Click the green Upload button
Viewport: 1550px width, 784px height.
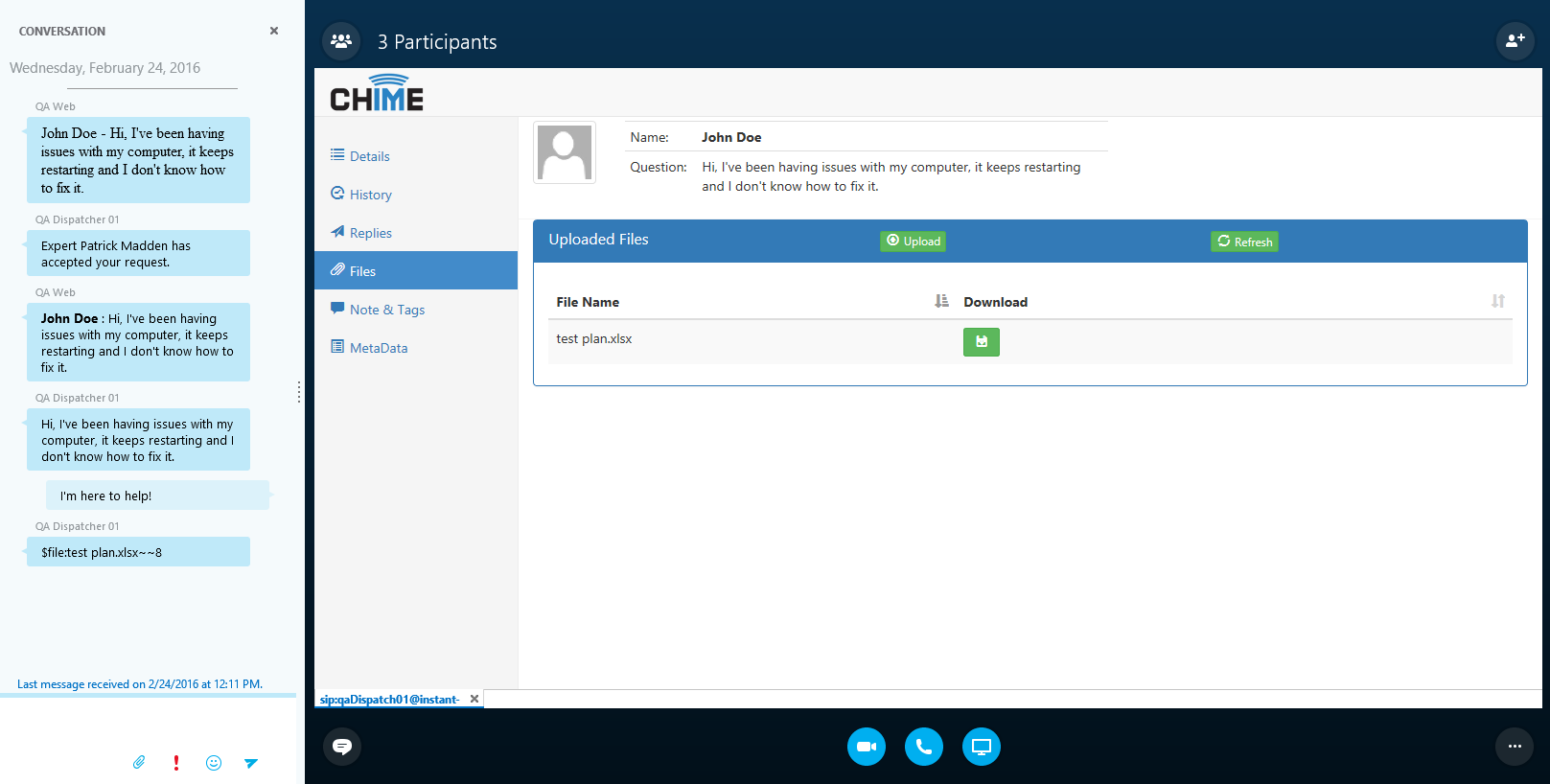point(913,242)
